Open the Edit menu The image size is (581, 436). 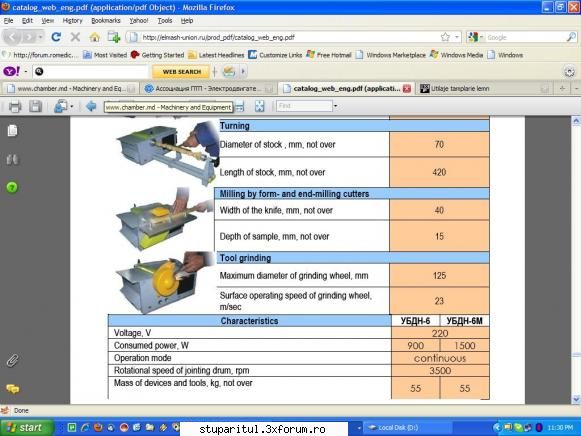(27, 21)
